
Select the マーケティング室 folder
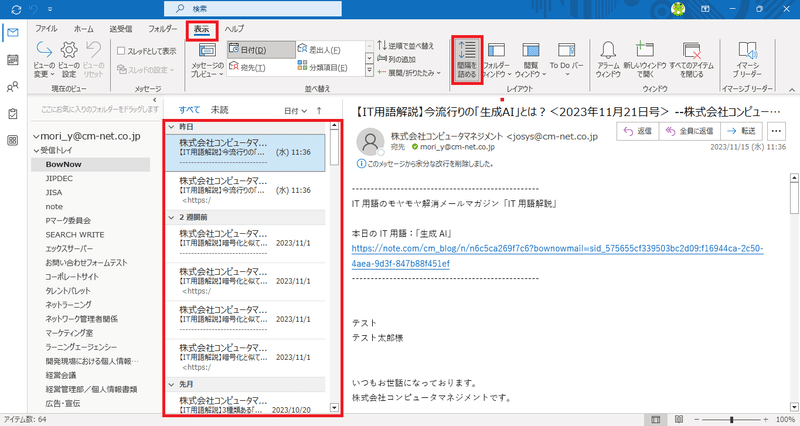[69, 333]
